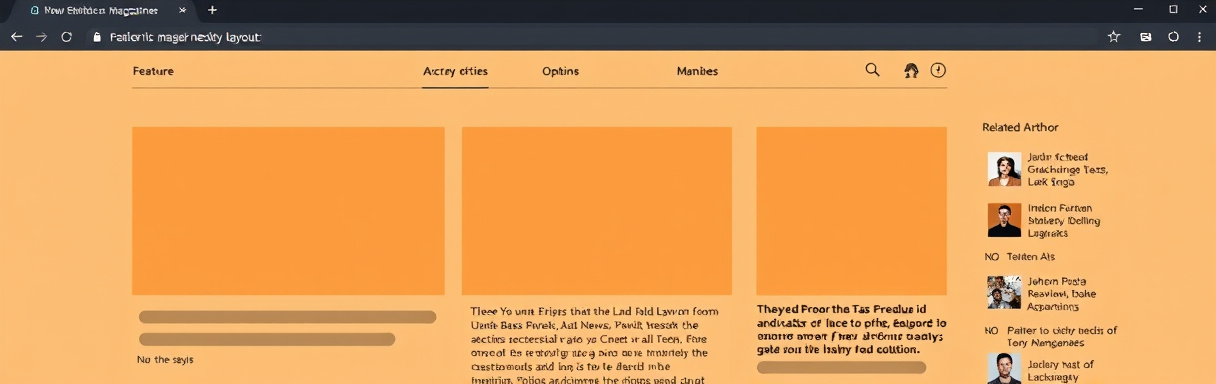The height and width of the screenshot is (384, 1216).
Task: Click the second related author's avatar on orange
Action: tap(1004, 220)
